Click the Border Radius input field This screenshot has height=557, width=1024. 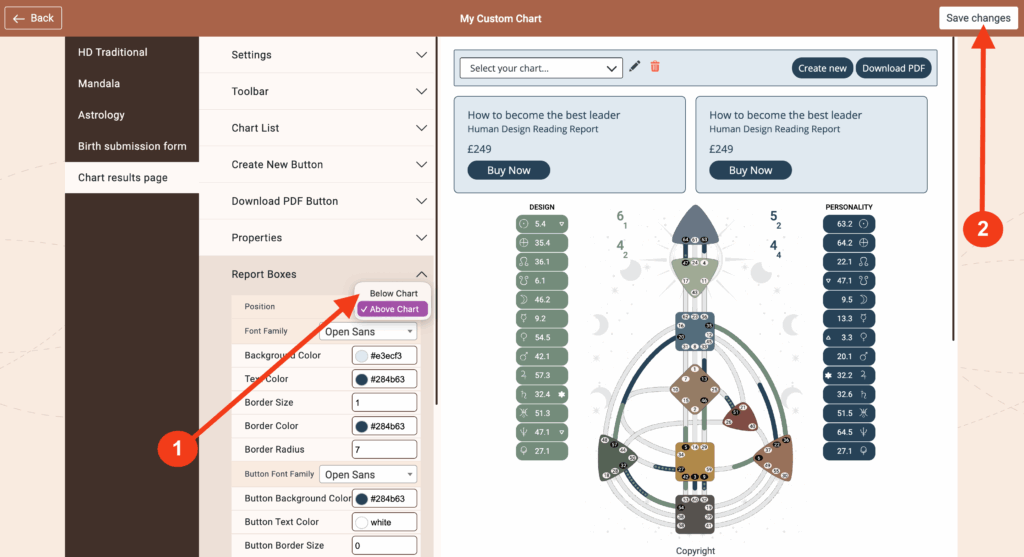point(384,449)
